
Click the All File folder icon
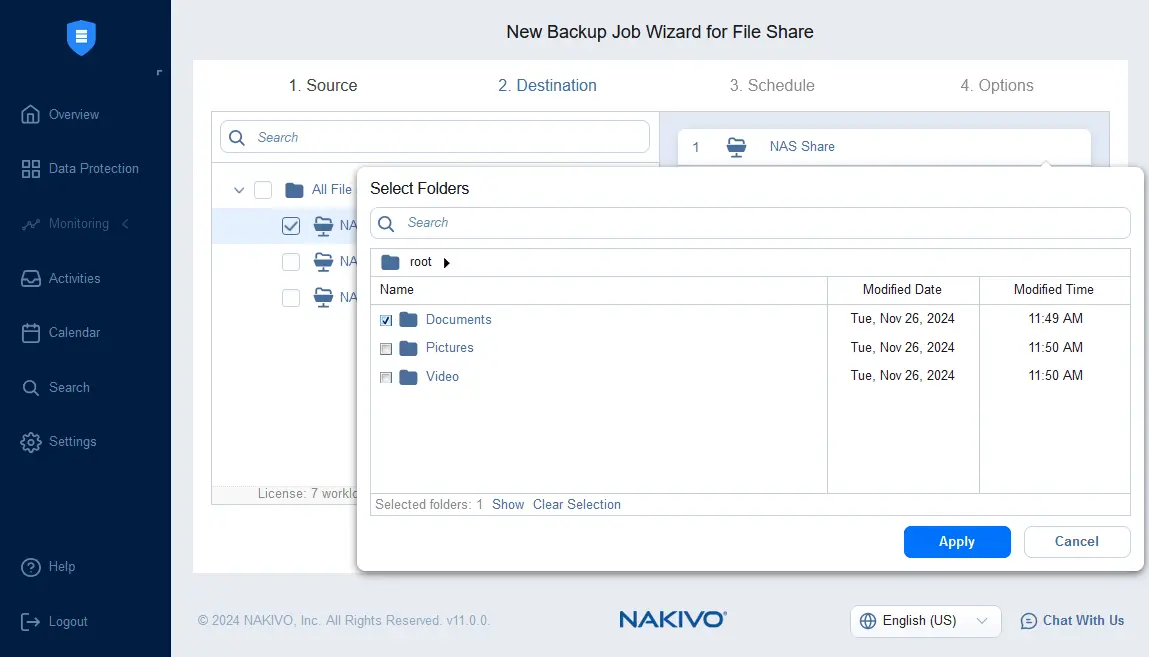(295, 190)
